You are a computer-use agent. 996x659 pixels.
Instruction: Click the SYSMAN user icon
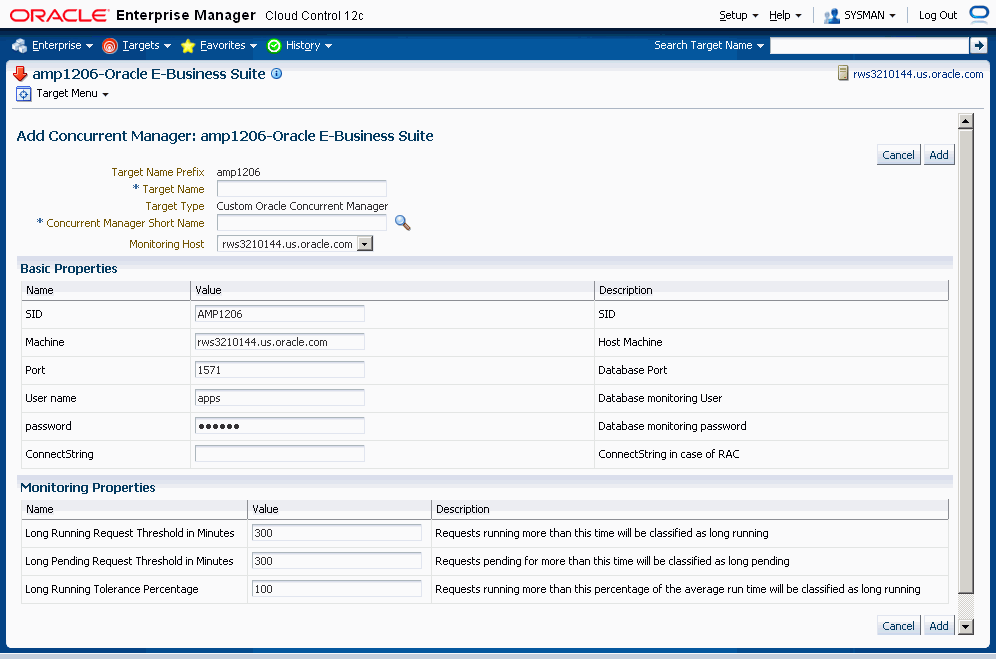click(831, 16)
